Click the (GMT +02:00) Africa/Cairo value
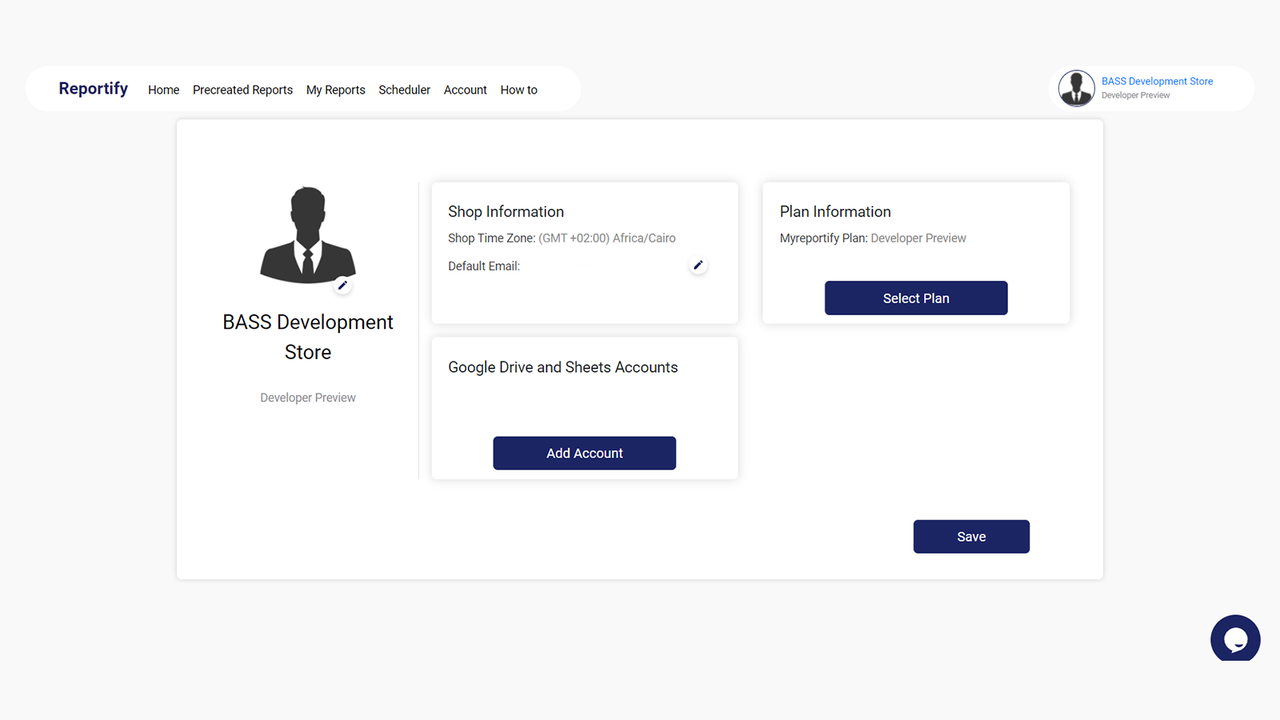The image size is (1280, 720). pos(607,238)
